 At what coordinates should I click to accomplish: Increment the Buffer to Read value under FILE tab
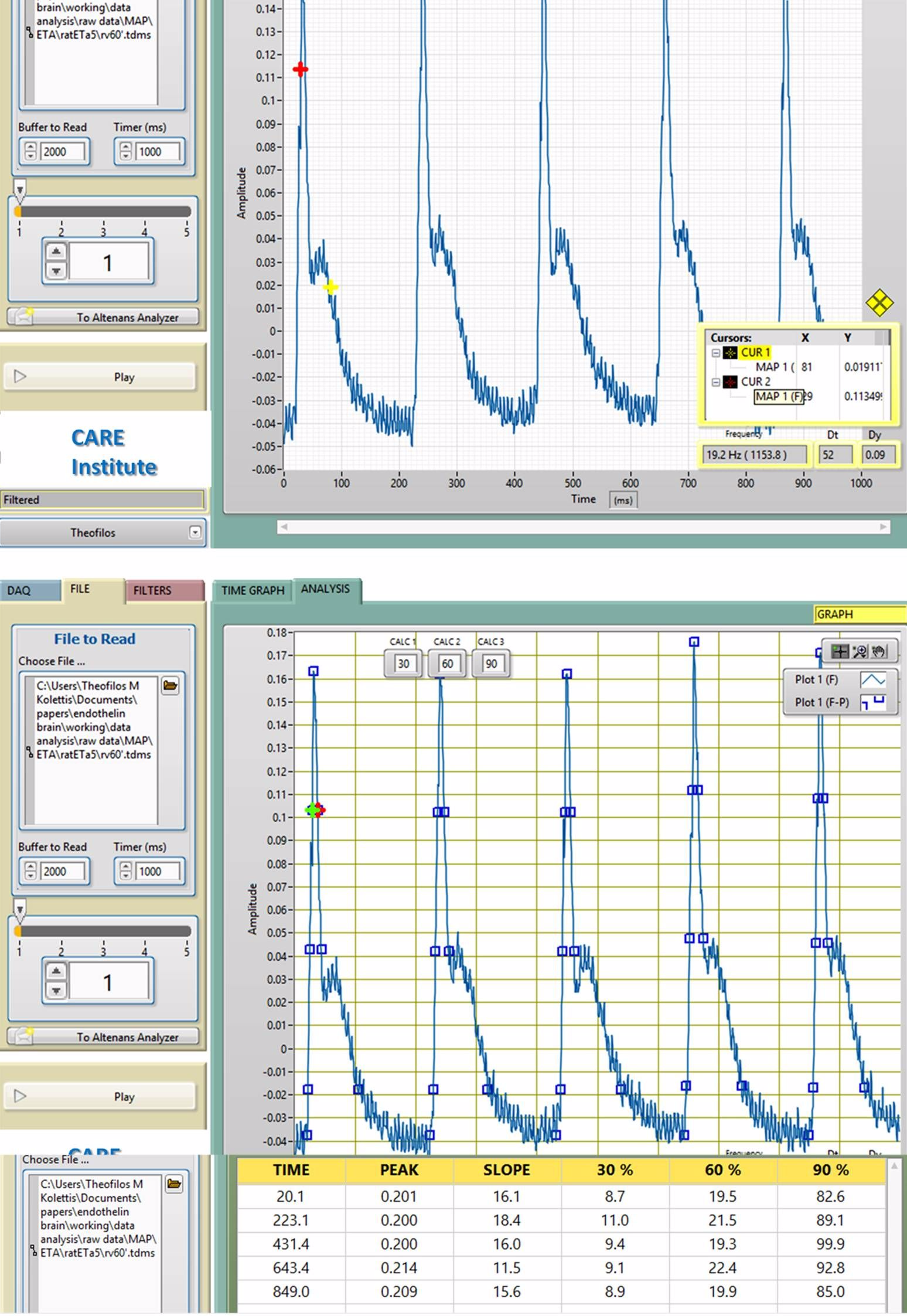pos(30,866)
